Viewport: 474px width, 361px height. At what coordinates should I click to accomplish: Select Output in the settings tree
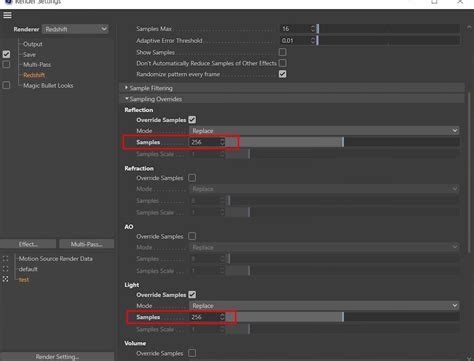(x=33, y=44)
